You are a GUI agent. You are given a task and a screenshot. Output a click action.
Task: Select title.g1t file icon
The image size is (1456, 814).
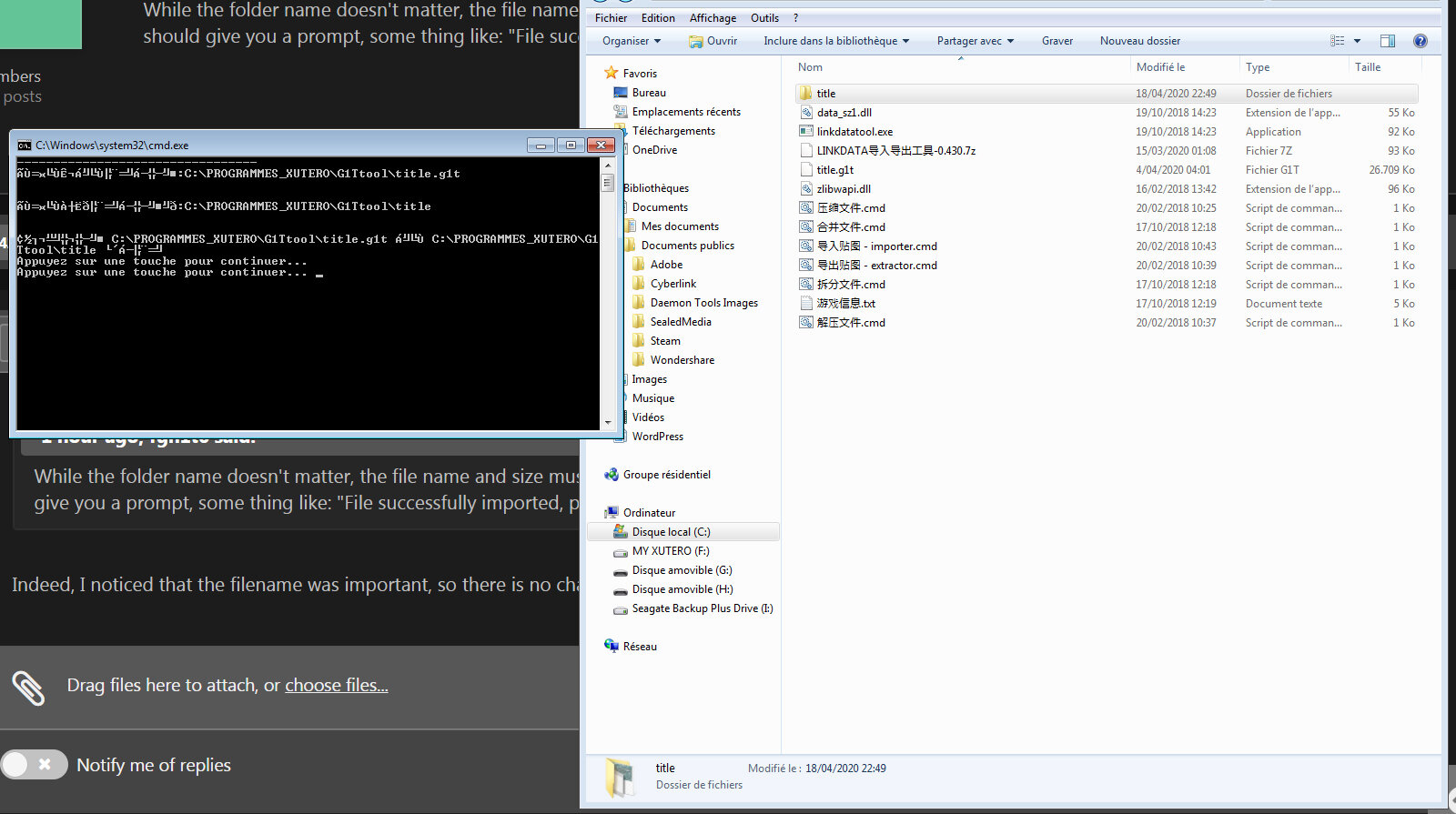click(x=805, y=169)
